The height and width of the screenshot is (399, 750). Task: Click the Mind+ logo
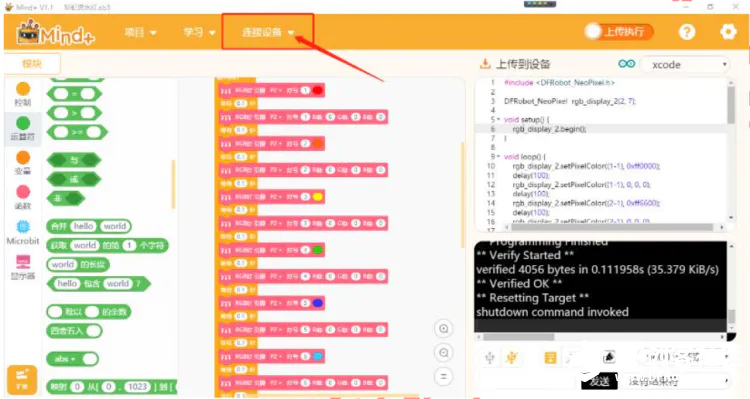[55, 33]
